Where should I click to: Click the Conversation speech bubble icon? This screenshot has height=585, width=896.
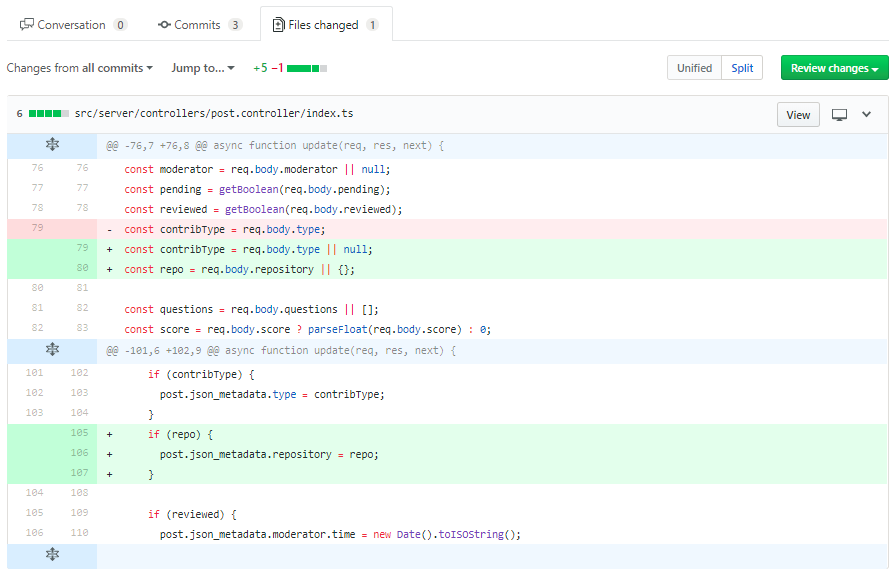pos(26,25)
